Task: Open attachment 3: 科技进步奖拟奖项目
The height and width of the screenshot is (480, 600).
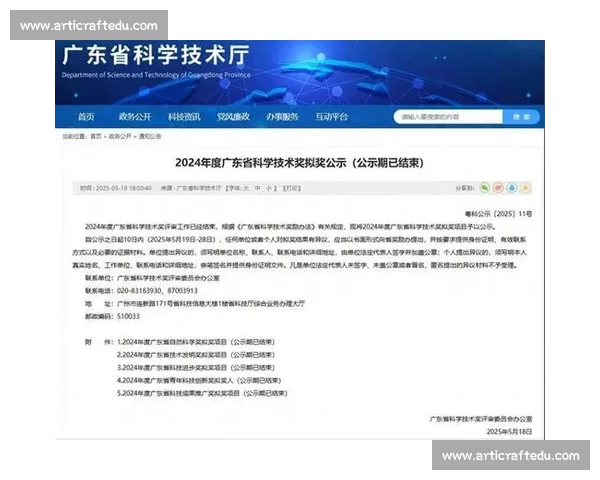Action: 196,367
